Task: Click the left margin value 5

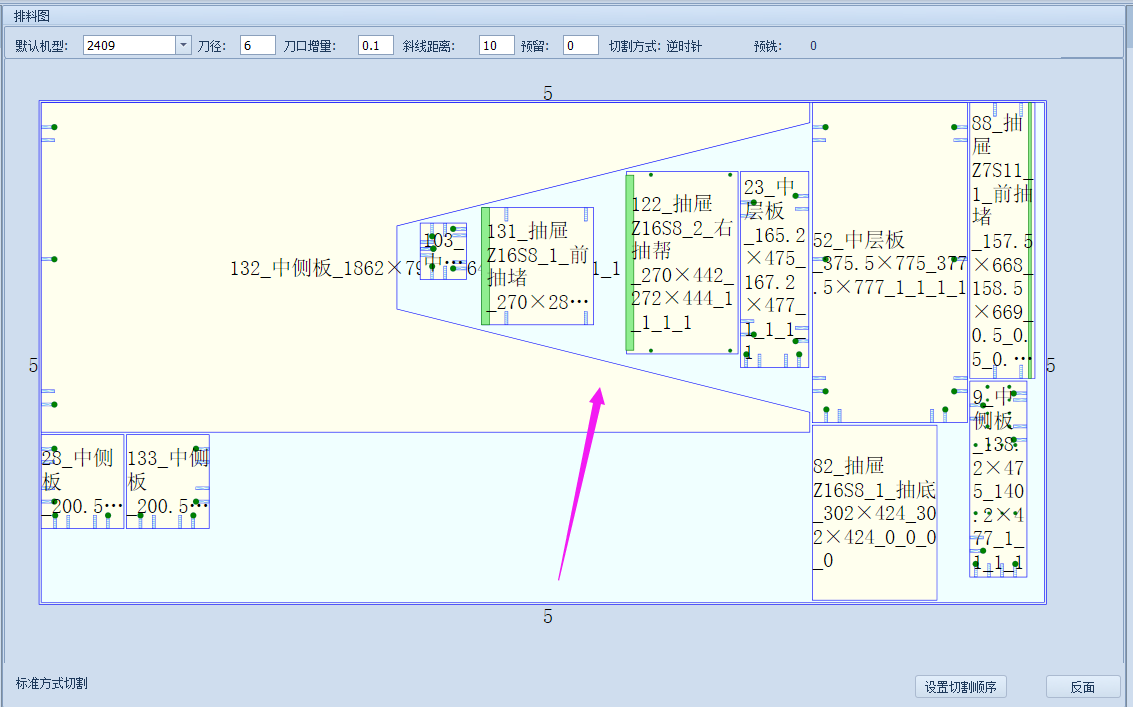Action: pos(33,366)
